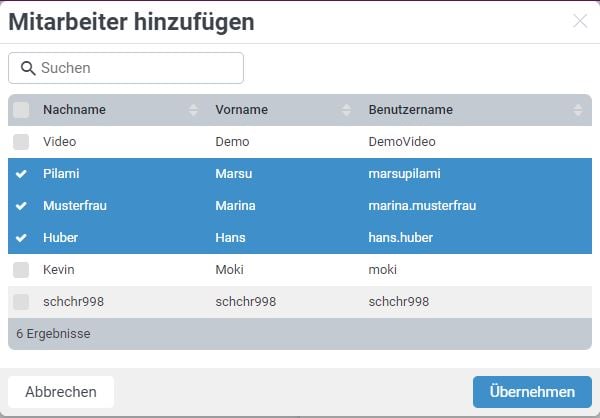Confirm selection with Übernehmen

click(532, 392)
